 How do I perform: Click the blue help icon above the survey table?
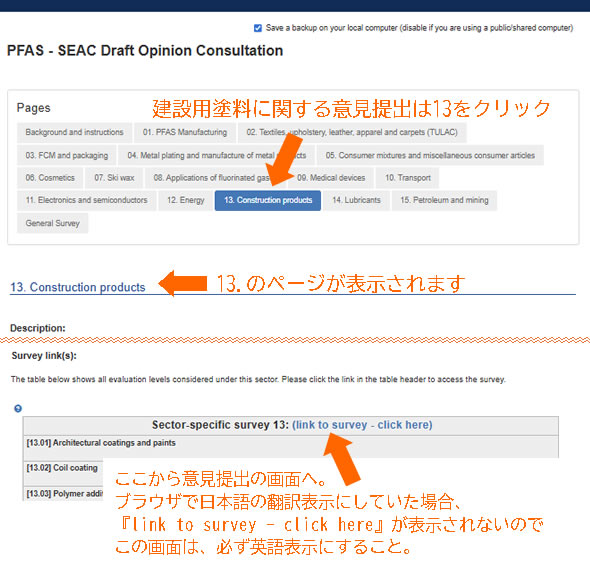18,408
